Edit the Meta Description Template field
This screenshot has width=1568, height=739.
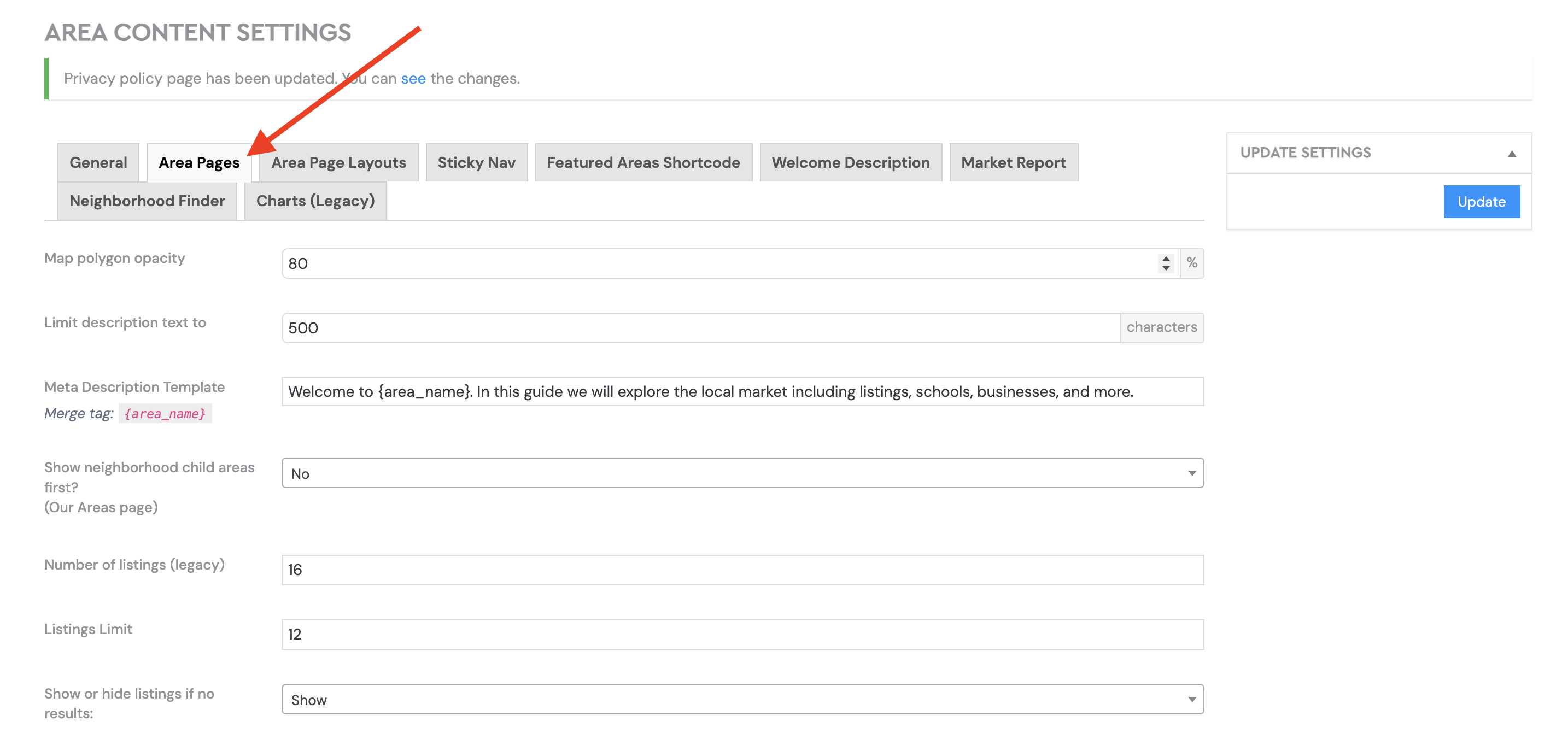point(742,391)
